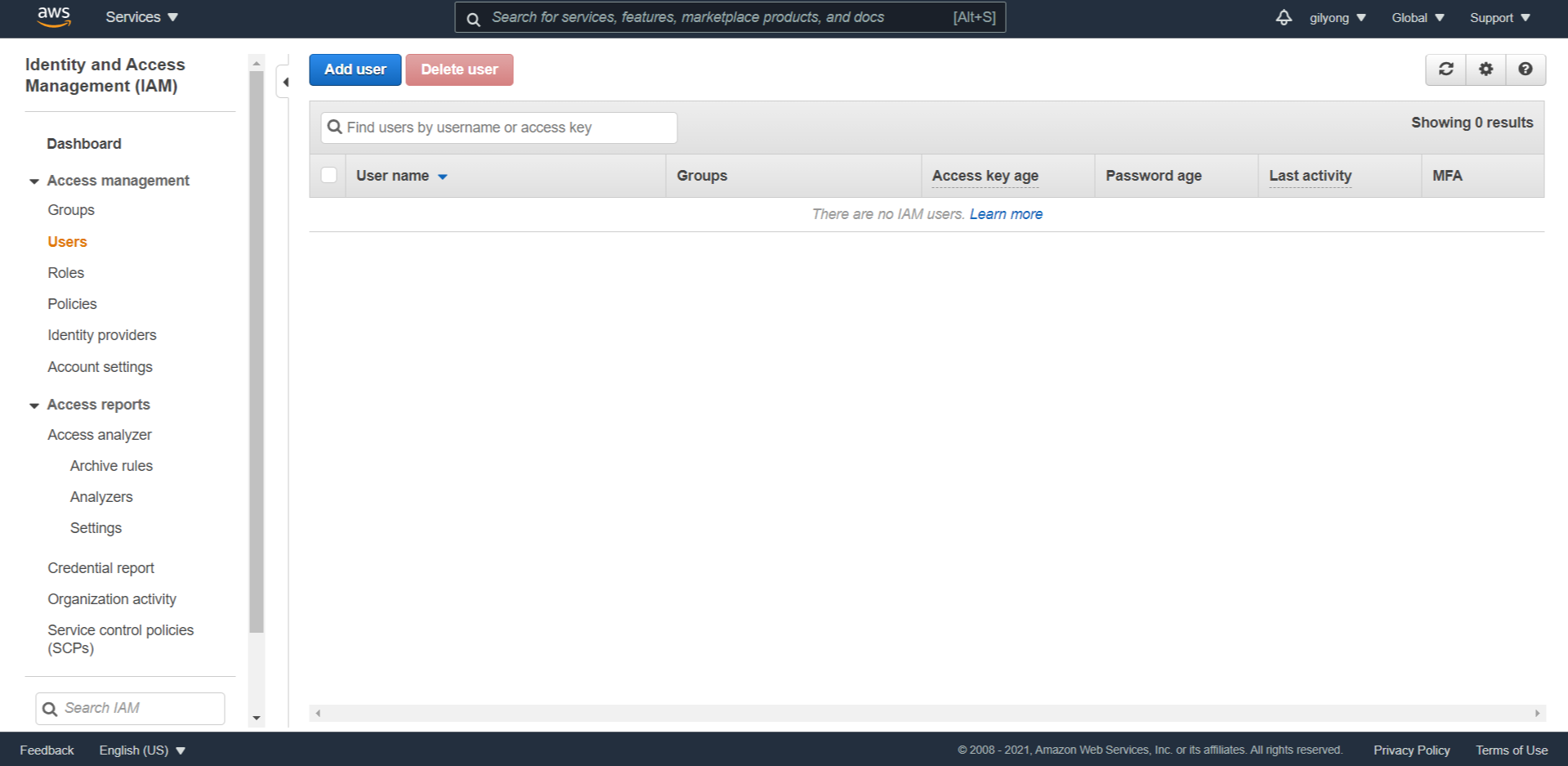Viewport: 1568px width, 766px height.
Task: Open Archive rules page
Action: tap(111, 466)
